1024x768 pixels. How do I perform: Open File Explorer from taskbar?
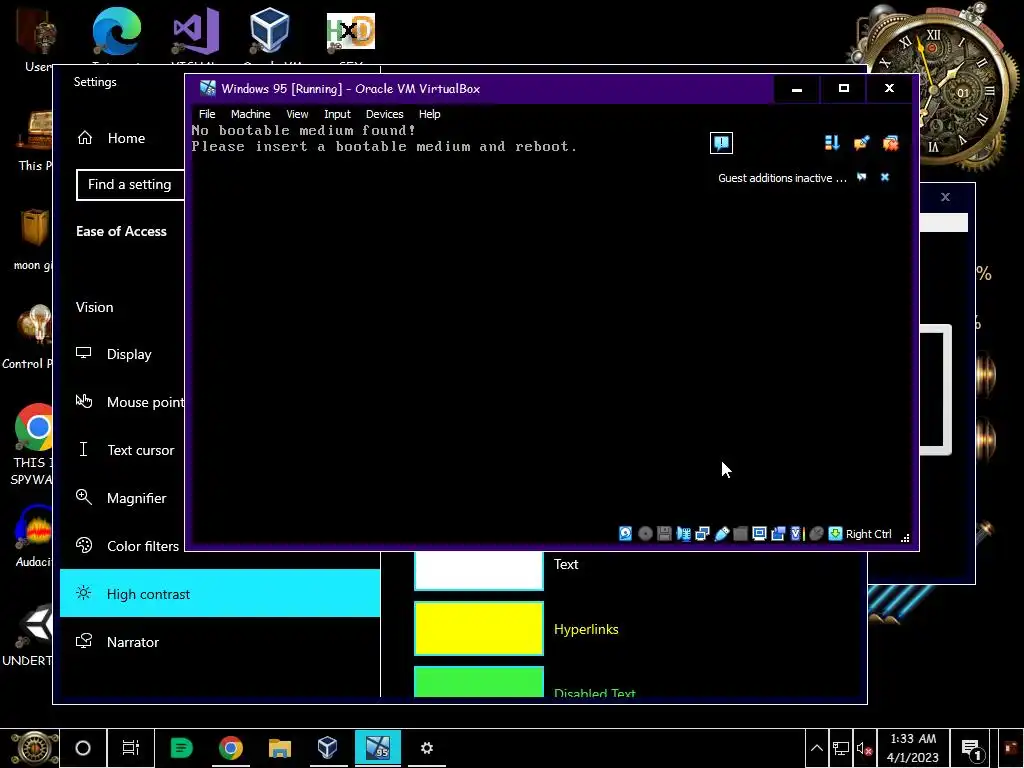(280, 748)
